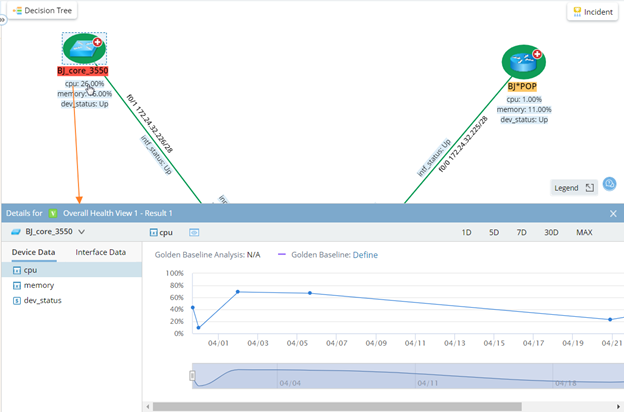The image size is (624, 412).
Task: Click the cpu variable icon in chart header
Action: coord(153,232)
